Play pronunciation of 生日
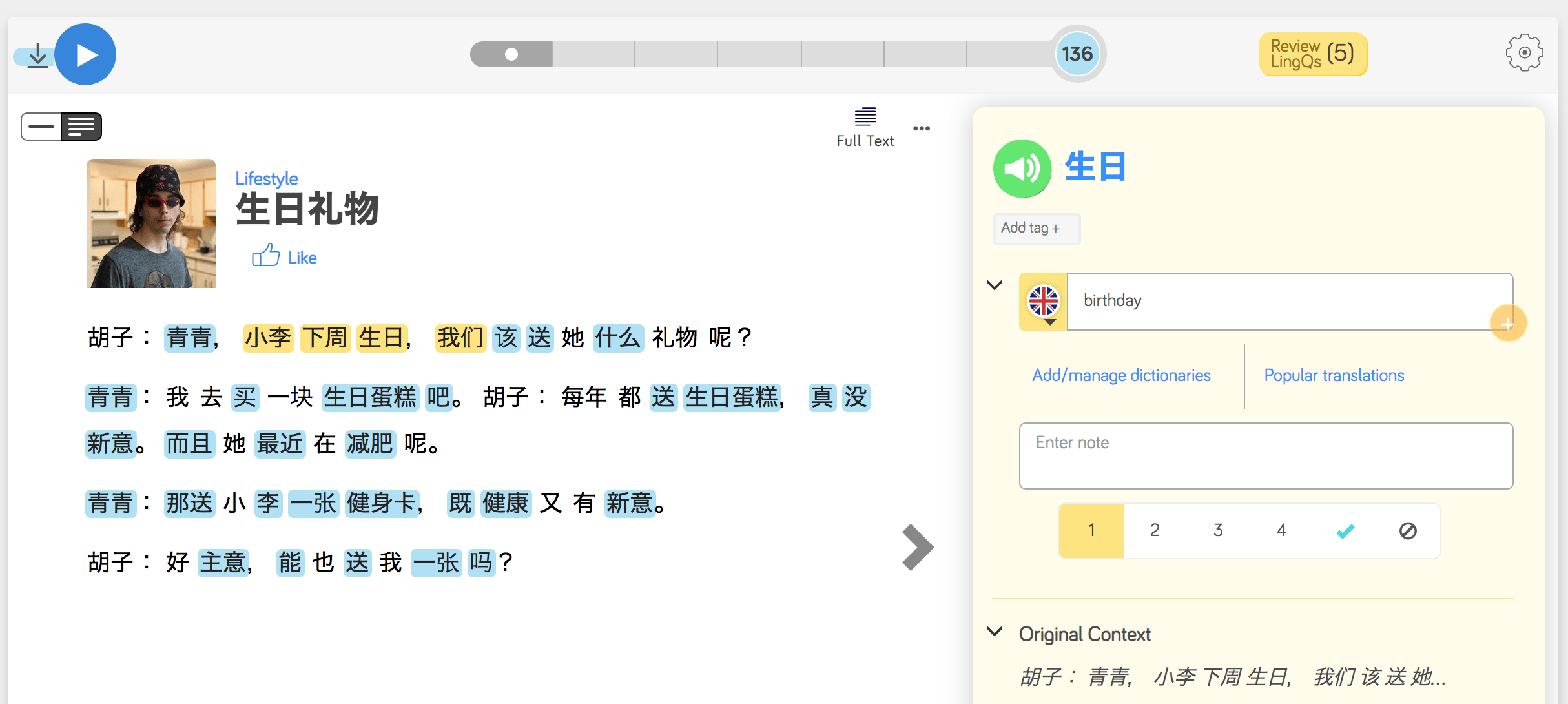This screenshot has height=704, width=1568. tap(1022, 169)
